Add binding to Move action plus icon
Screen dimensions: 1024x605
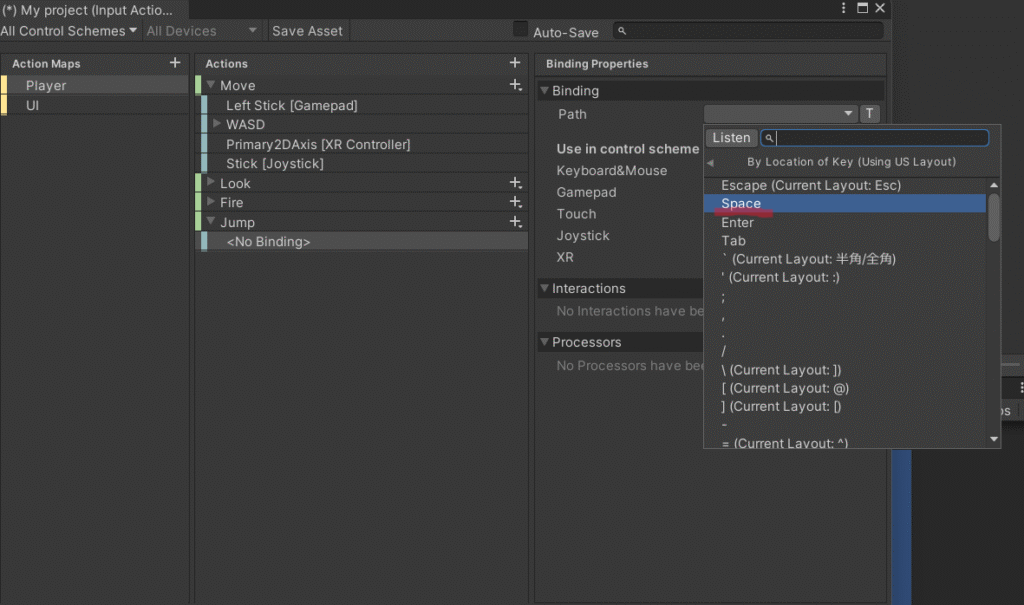pos(515,86)
